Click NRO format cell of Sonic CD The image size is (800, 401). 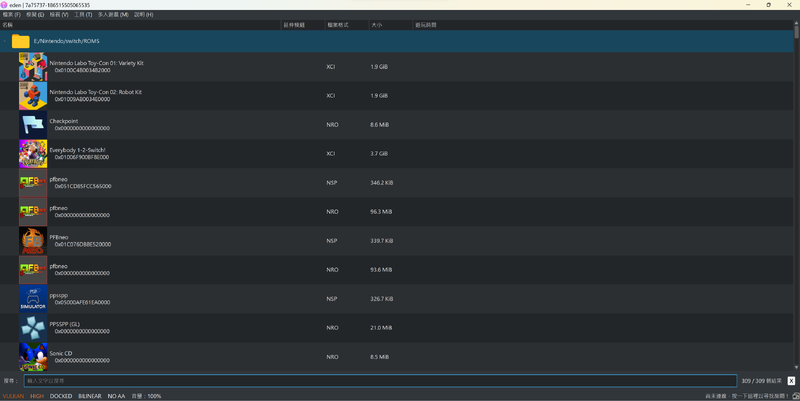[332, 357]
